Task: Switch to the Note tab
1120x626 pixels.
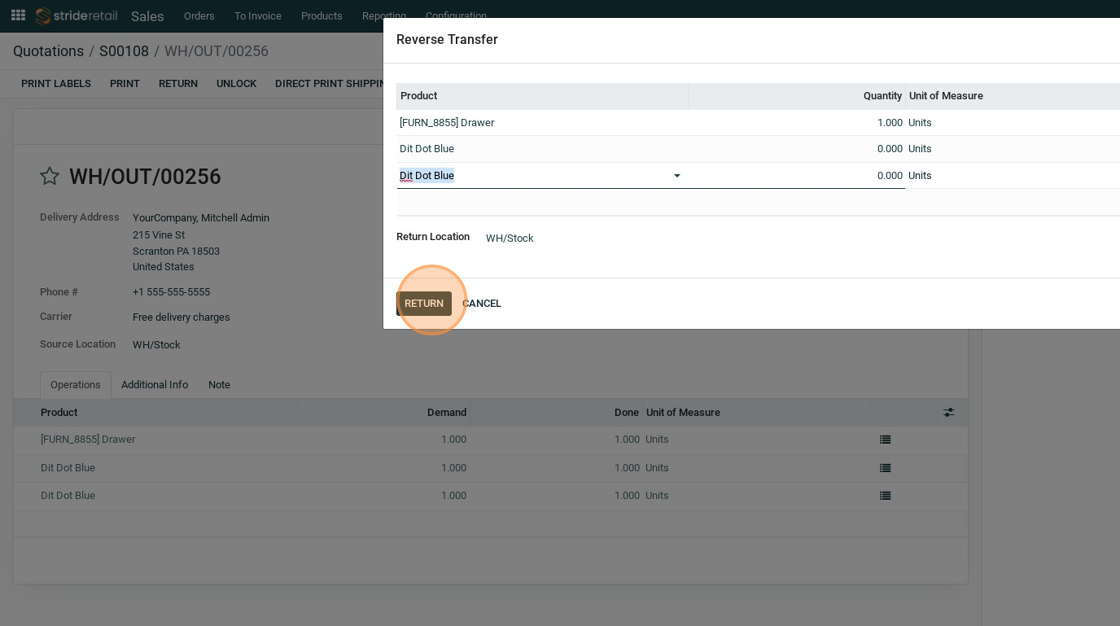Action: 219,384
